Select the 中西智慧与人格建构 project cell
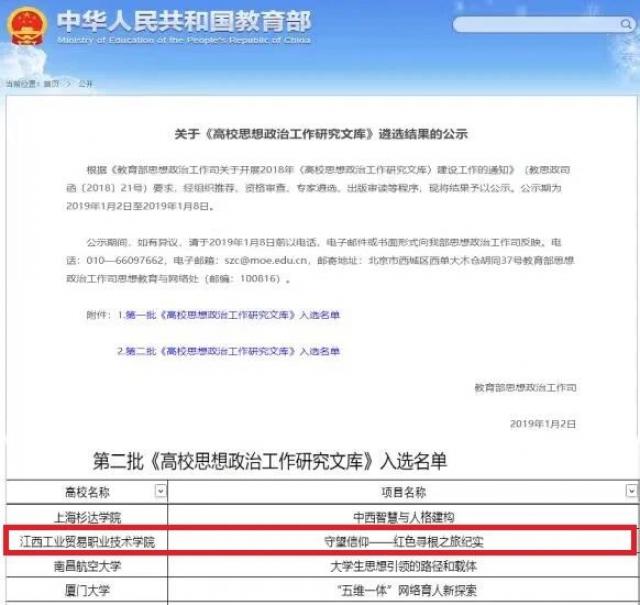 (403, 517)
